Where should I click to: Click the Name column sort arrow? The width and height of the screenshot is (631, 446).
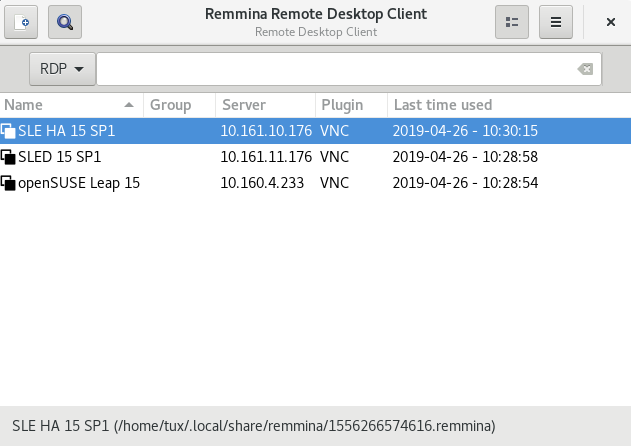tap(129, 105)
